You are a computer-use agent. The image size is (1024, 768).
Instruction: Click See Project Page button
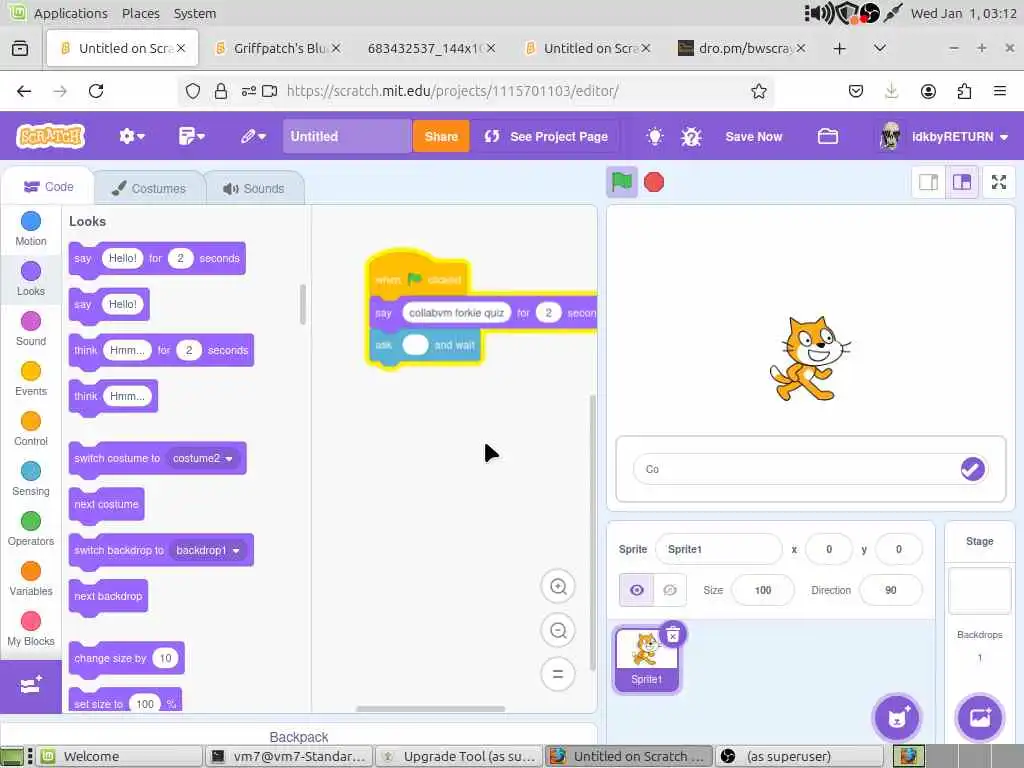545,136
